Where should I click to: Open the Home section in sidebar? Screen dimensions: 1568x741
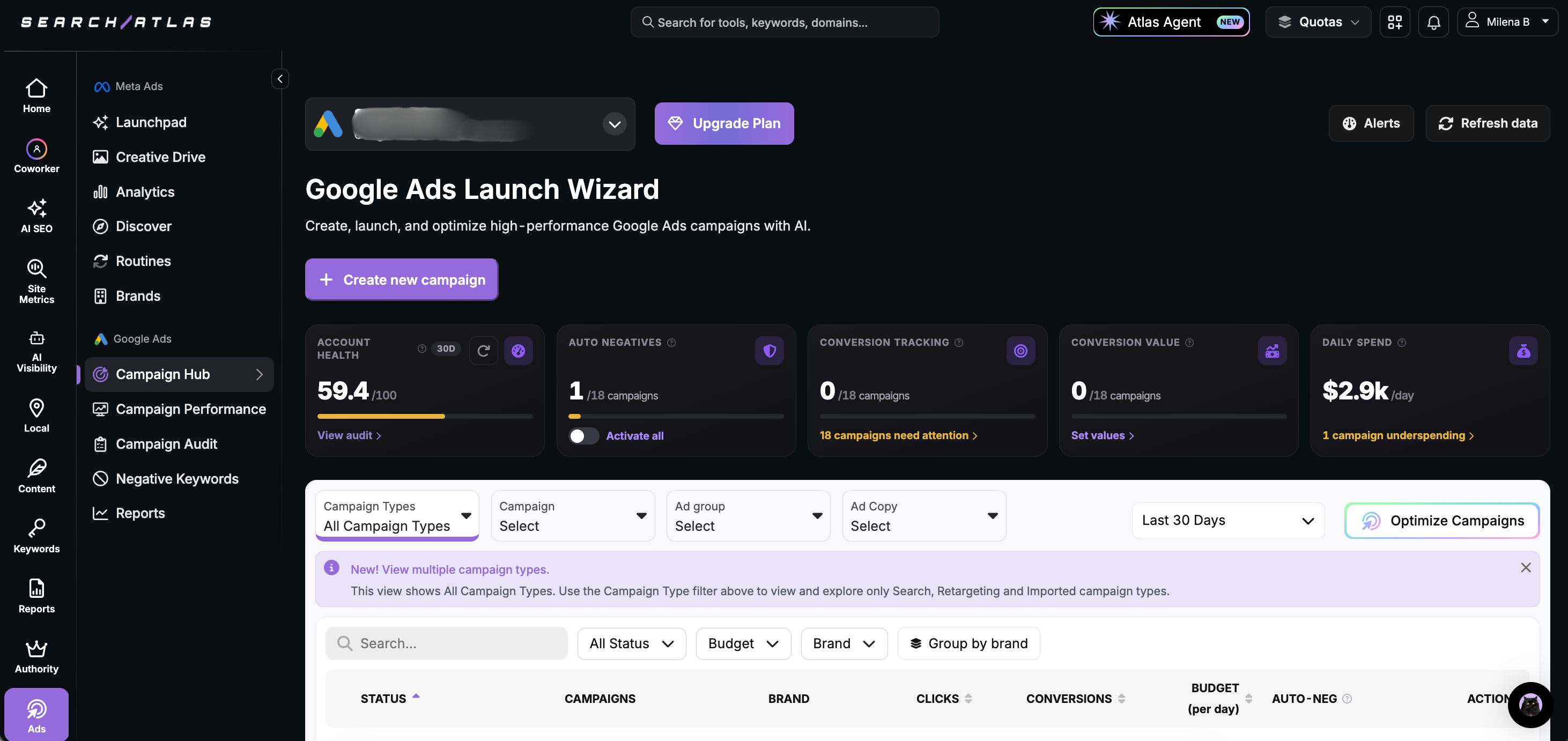click(x=36, y=96)
